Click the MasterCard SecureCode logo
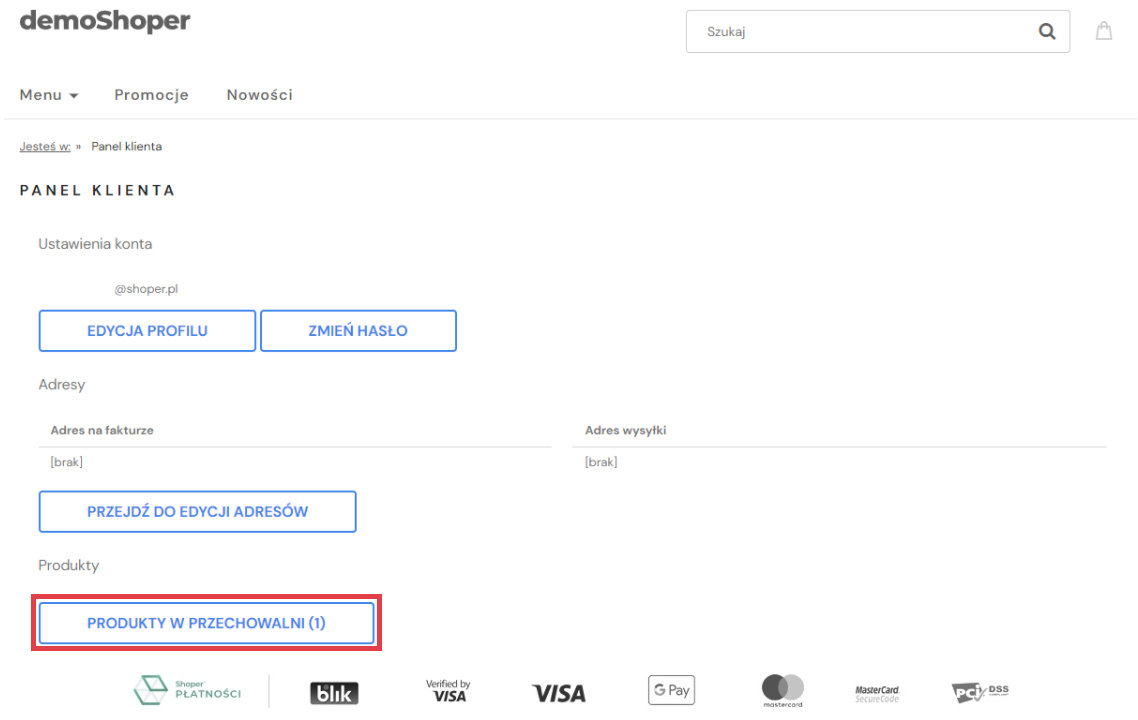Image resolution: width=1138 pixels, height=720 pixels. click(877, 693)
